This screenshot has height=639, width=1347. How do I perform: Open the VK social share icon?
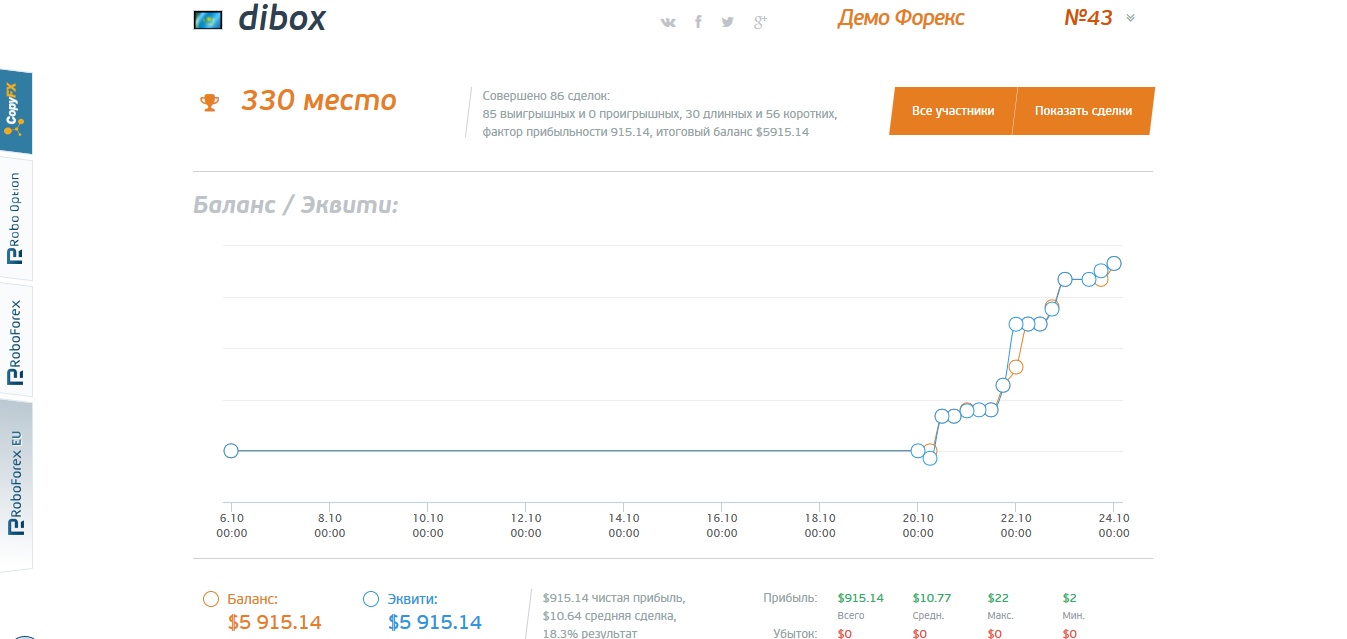668,22
